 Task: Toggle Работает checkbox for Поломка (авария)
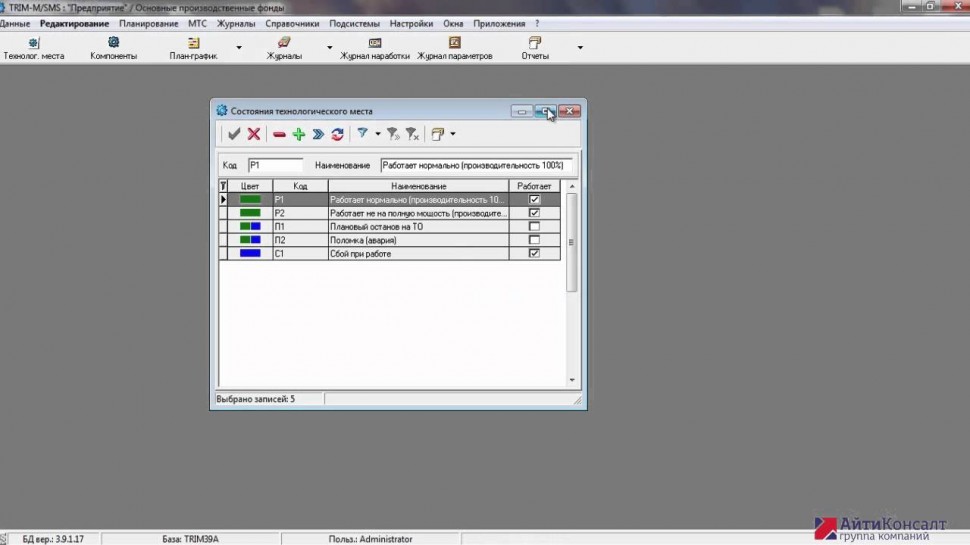point(534,240)
